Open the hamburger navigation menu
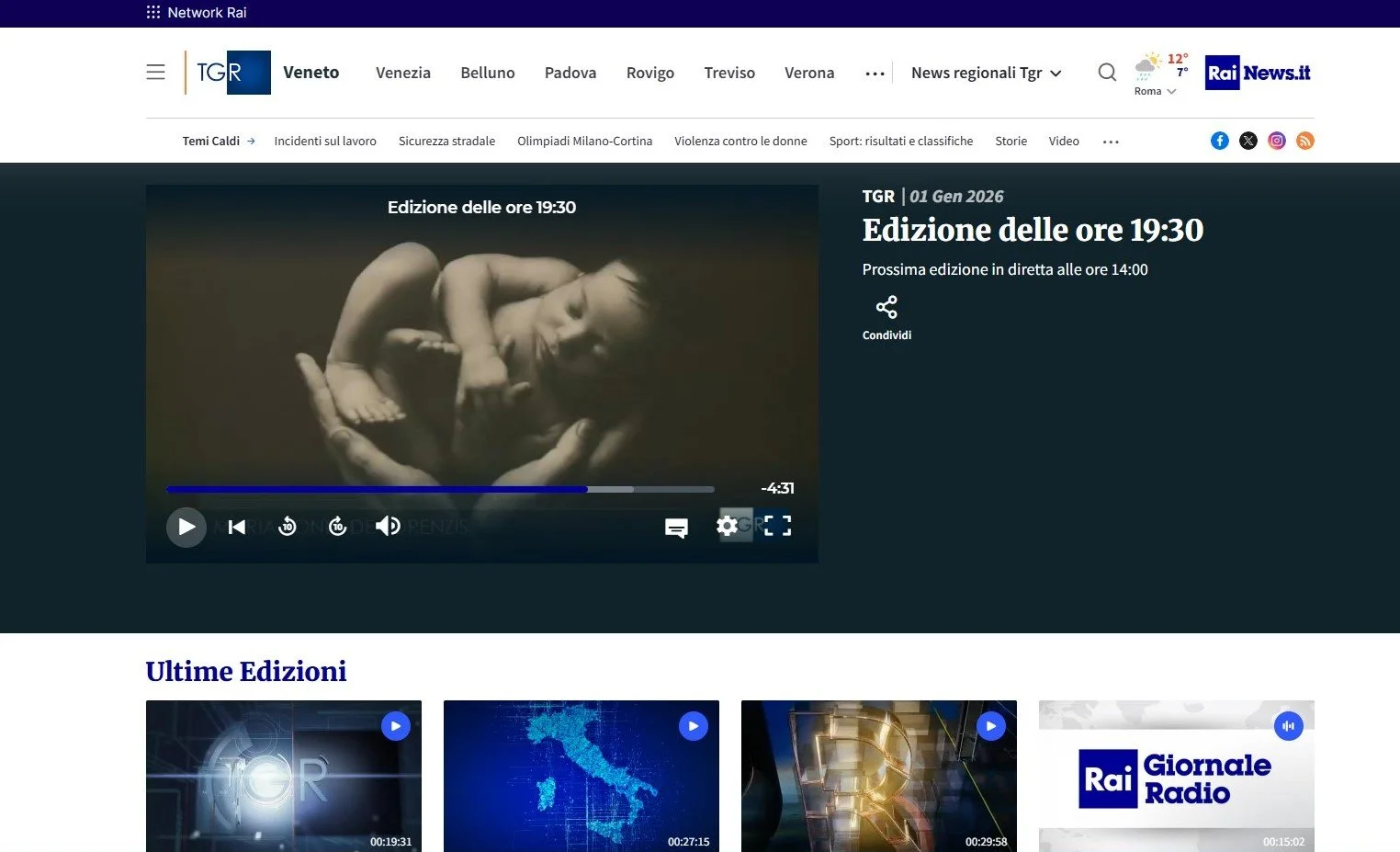 156,72
